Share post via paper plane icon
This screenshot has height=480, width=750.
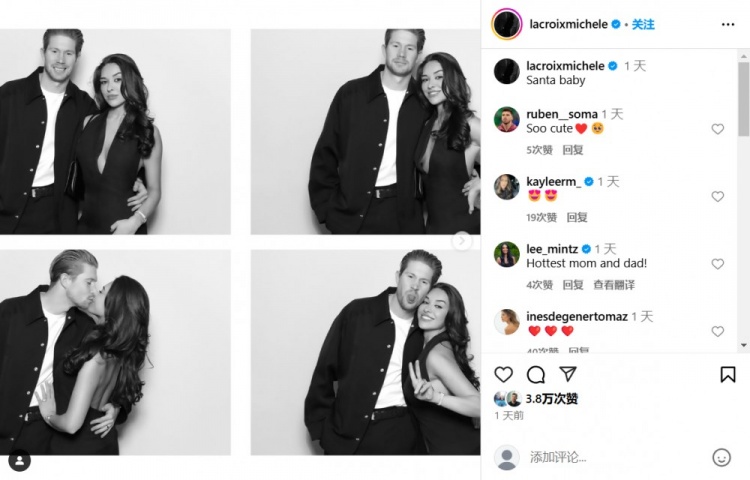coord(567,374)
